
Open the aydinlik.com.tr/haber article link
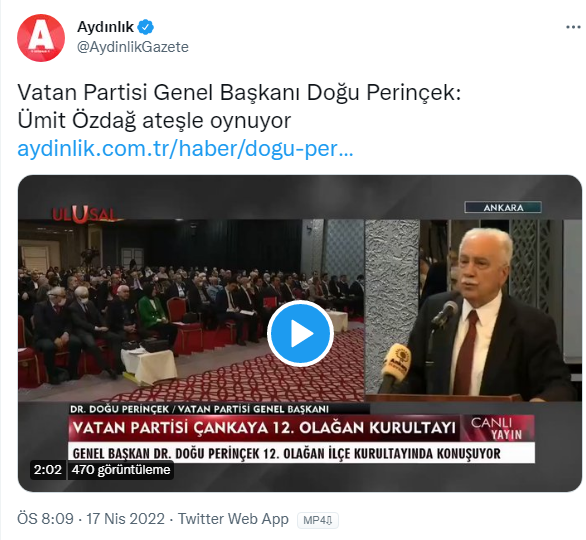click(185, 149)
